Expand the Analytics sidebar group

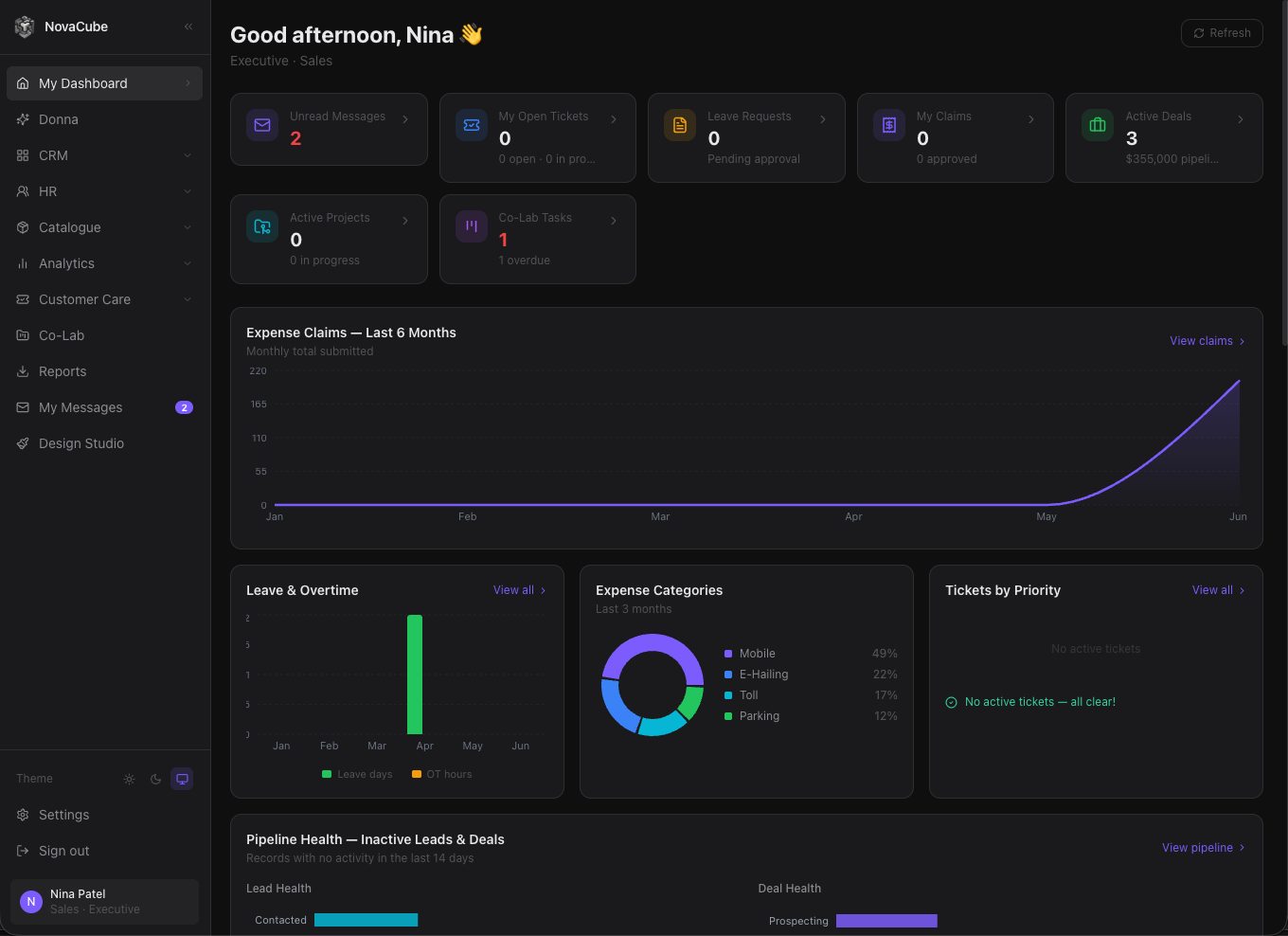(x=104, y=263)
